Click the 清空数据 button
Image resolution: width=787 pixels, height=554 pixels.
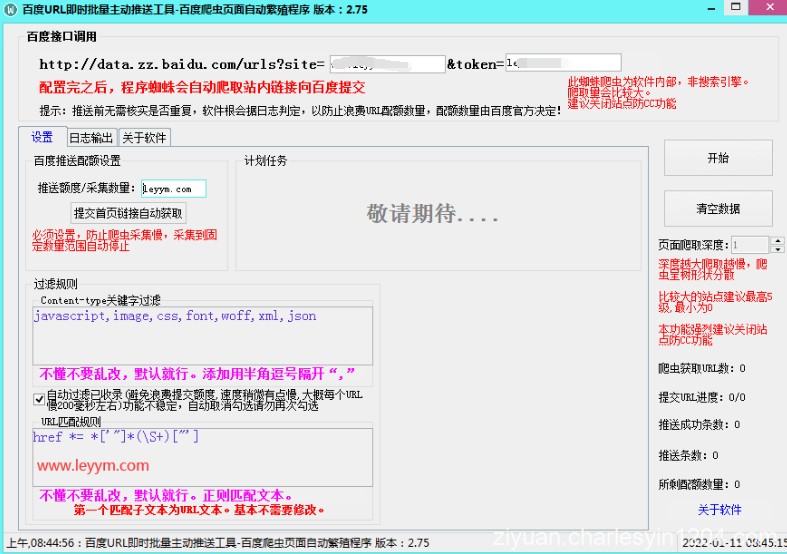click(x=718, y=209)
